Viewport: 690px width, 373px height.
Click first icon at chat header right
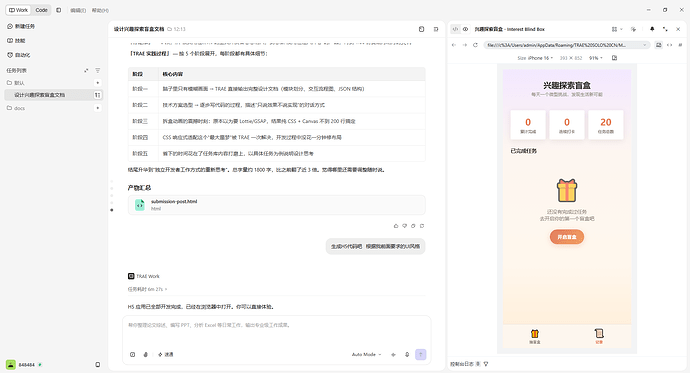(422, 29)
